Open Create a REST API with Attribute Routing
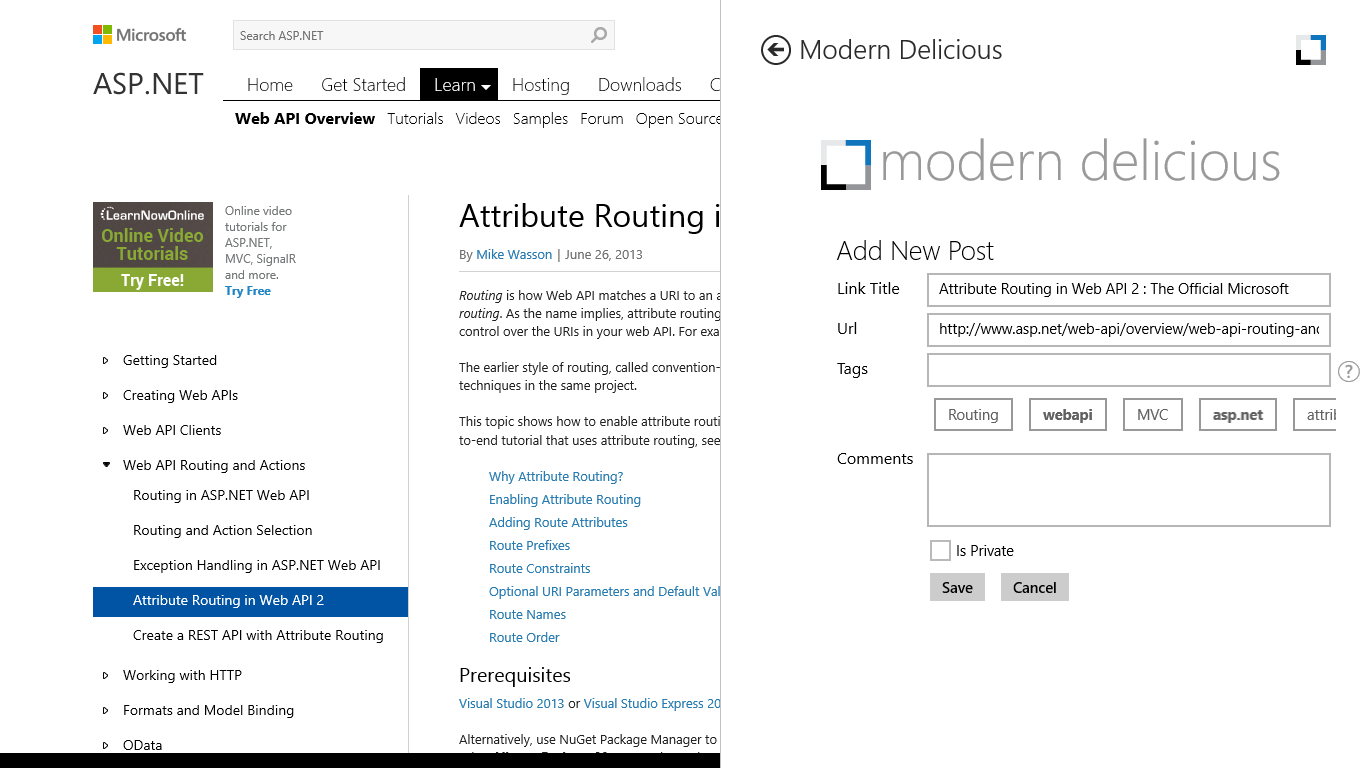Image resolution: width=1366 pixels, height=768 pixels. (258, 635)
